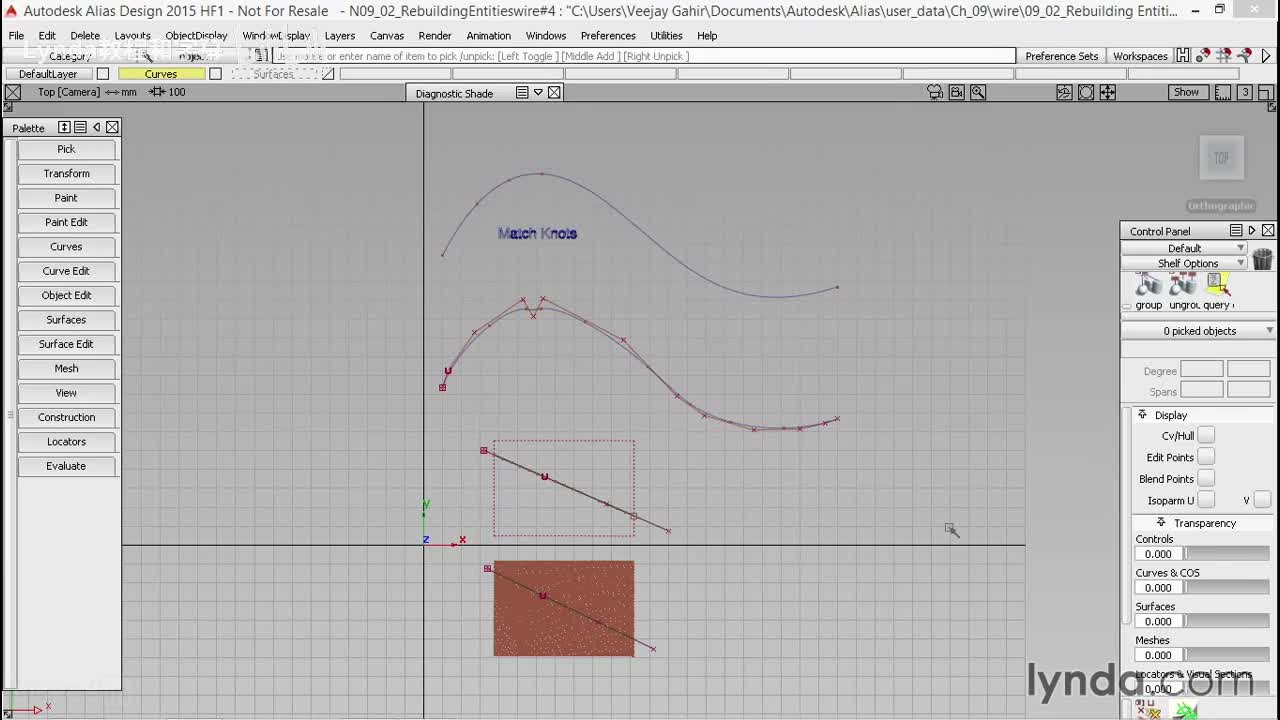This screenshot has width=1280, height=720.
Task: Adjust the Curves & COS transparency slider
Action: 1227,588
